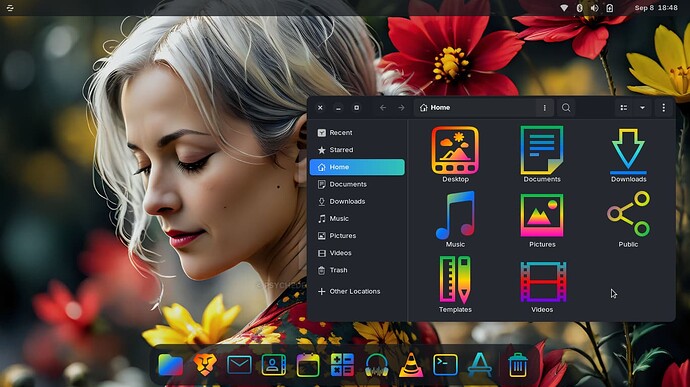
Task: Launch Files from the dock
Action: [x=170, y=365]
